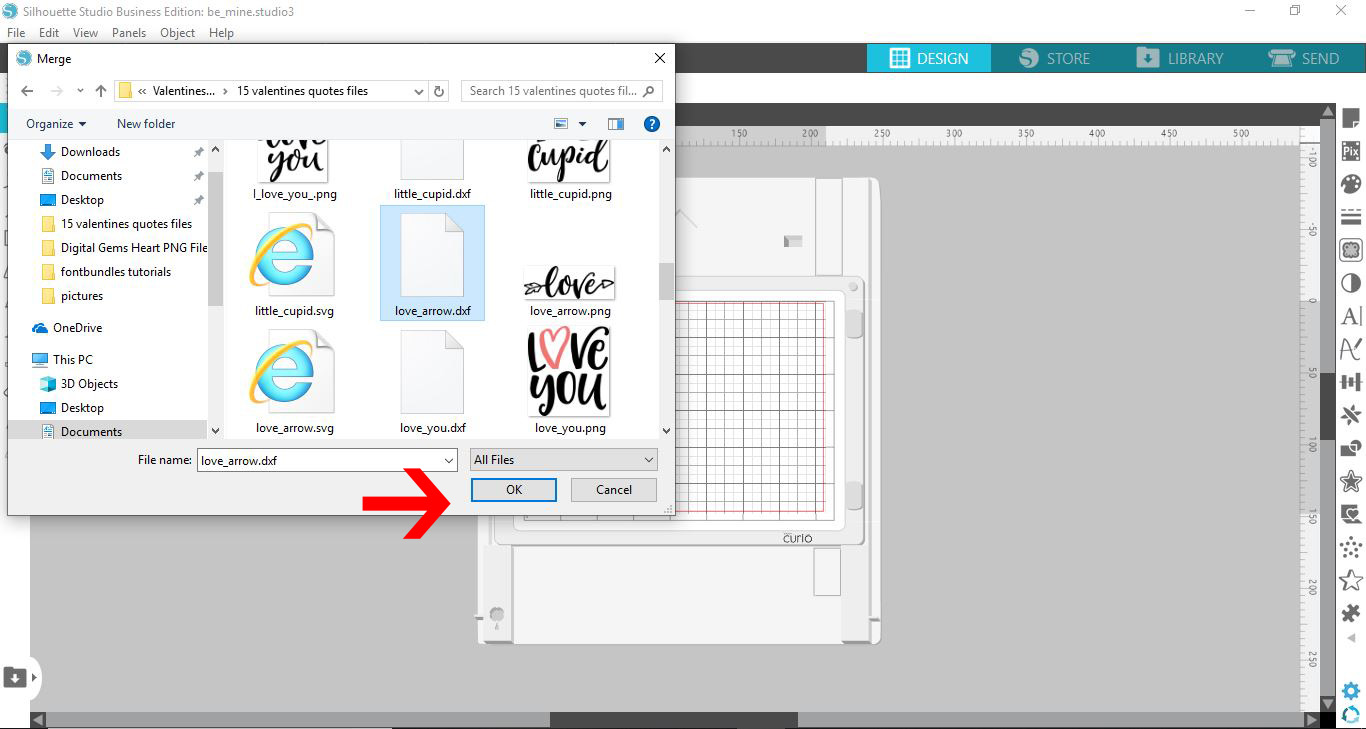Screen dimensions: 1366x729
Task: Open the All Files type dropdown
Action: [x=564, y=460]
